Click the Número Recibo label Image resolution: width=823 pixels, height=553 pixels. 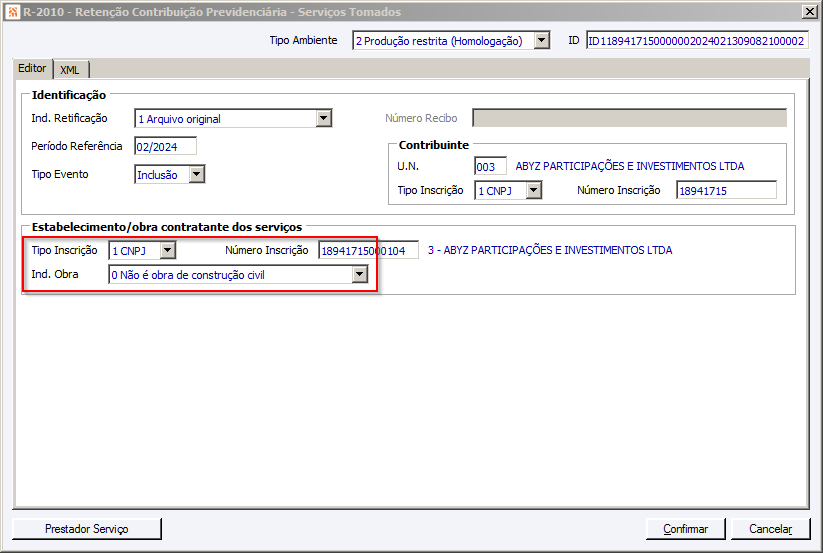[x=421, y=118]
